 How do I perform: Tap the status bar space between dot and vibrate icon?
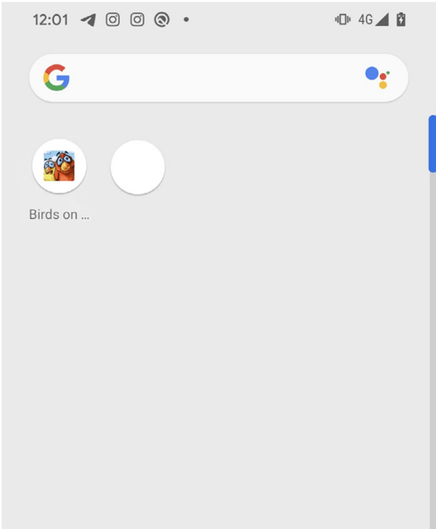262,20
